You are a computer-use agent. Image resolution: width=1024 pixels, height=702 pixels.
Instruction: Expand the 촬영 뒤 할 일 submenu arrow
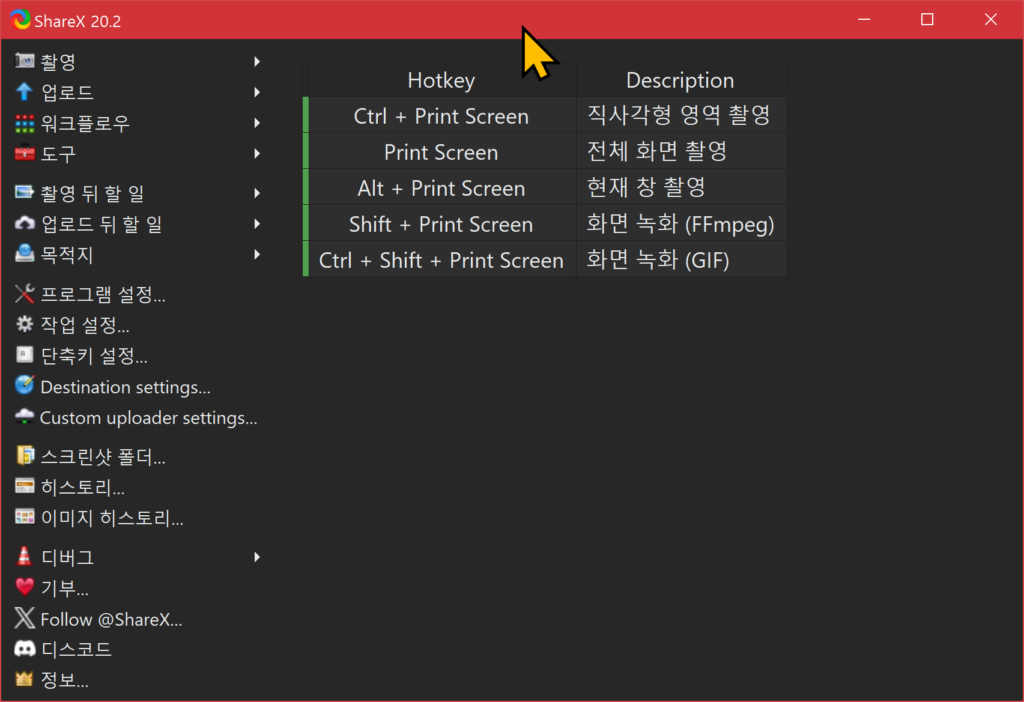point(257,193)
